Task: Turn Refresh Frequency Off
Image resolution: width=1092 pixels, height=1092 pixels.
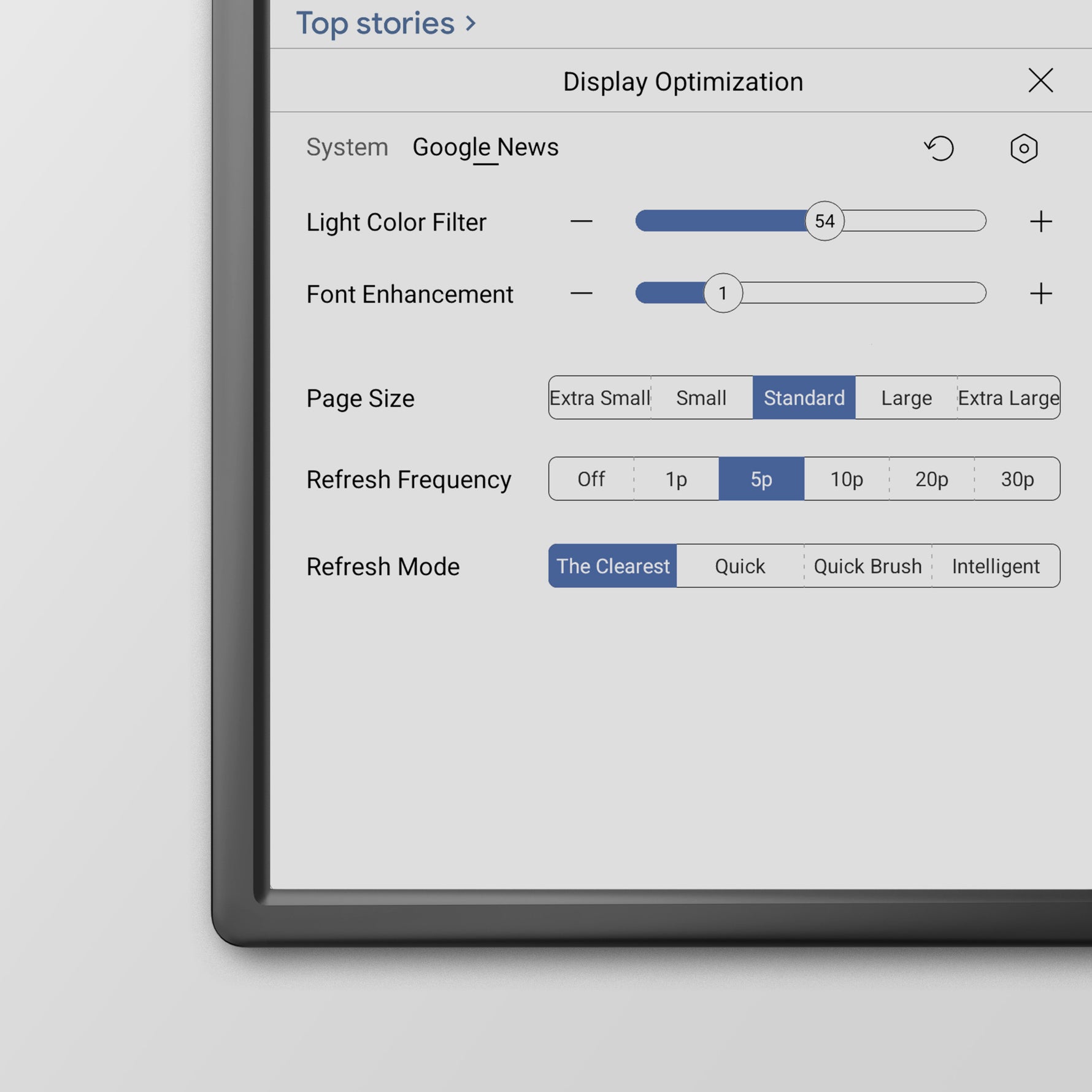Action: tap(591, 479)
